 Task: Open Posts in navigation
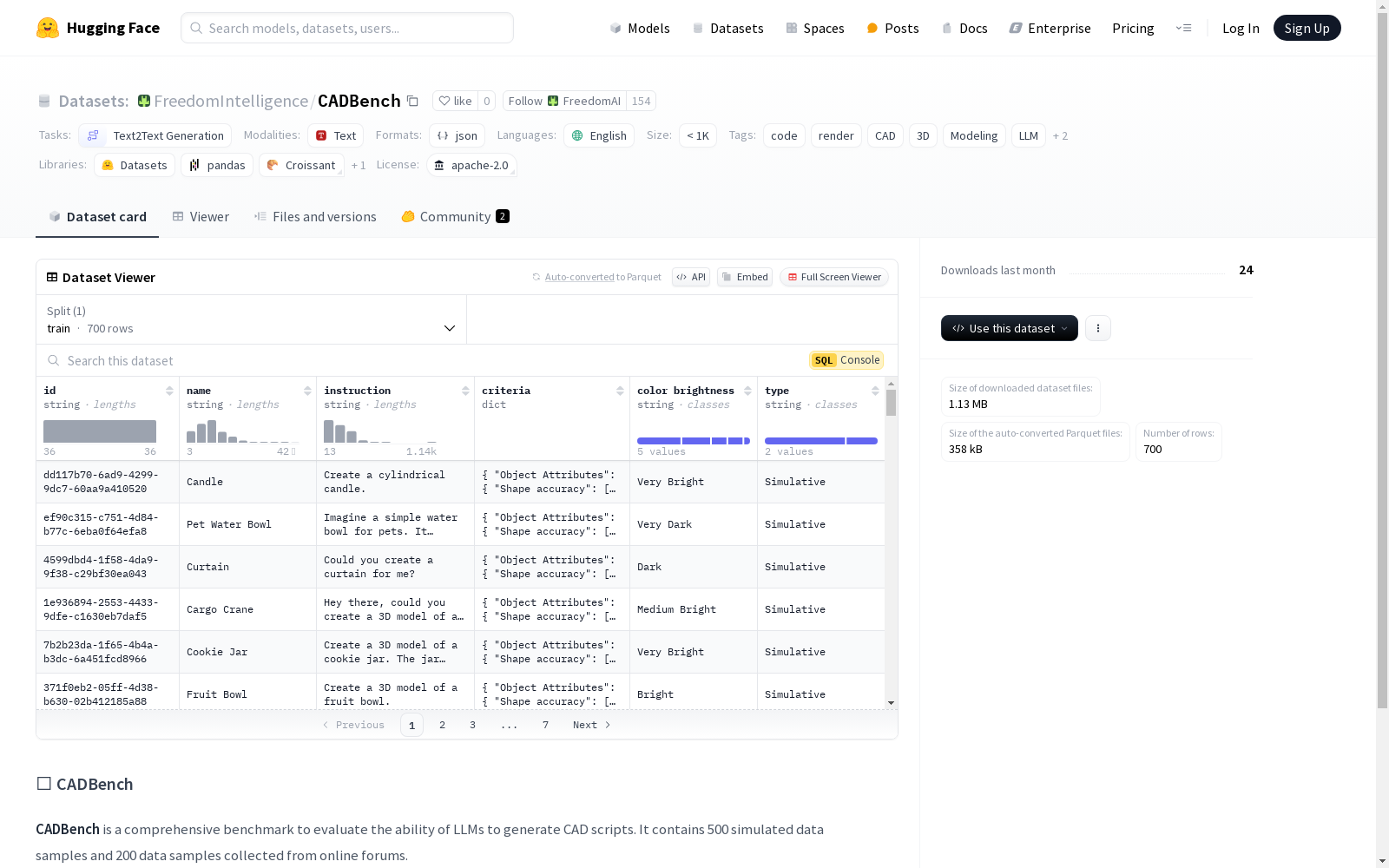click(x=892, y=28)
